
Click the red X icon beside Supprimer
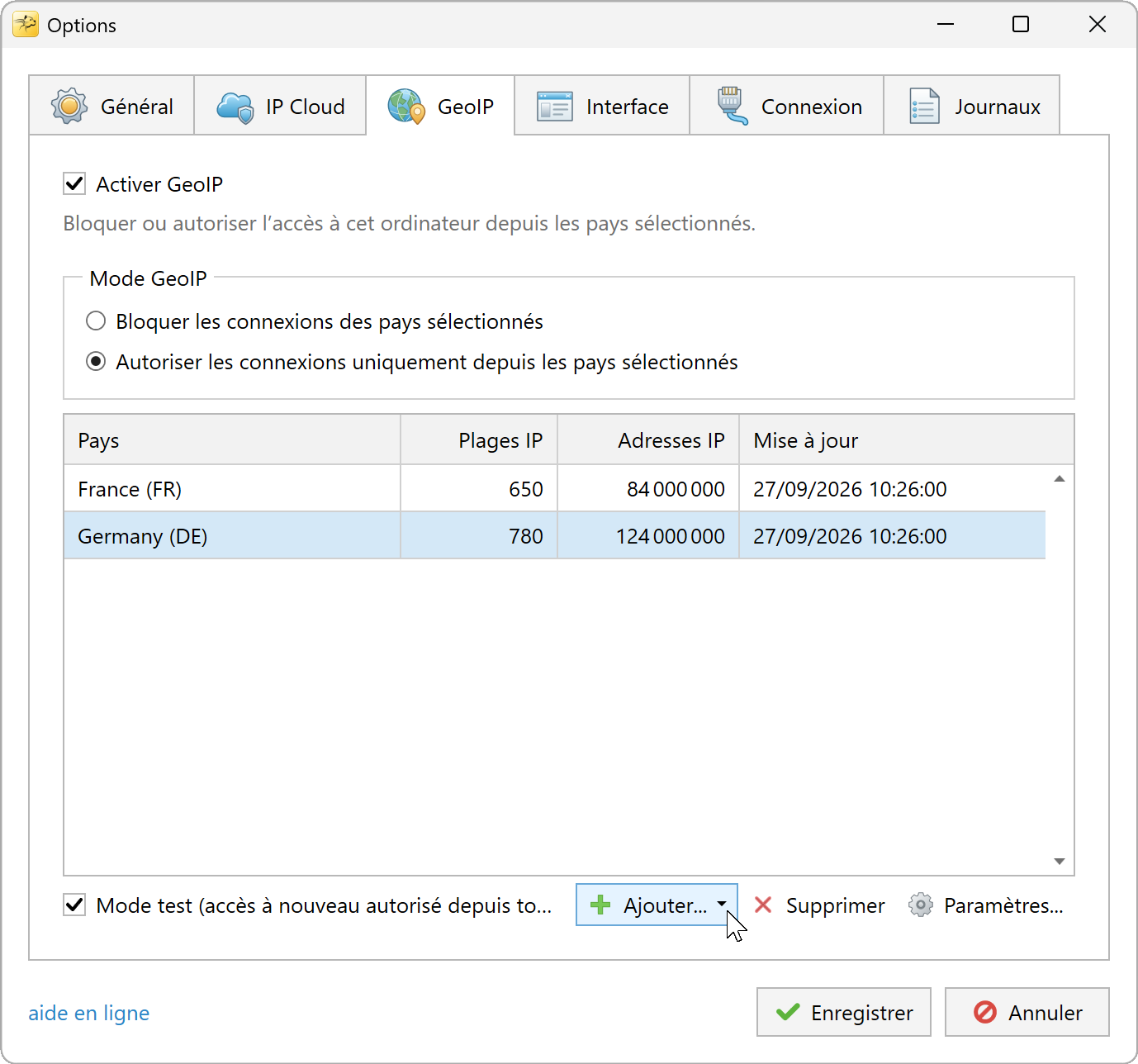pyautogui.click(x=763, y=905)
